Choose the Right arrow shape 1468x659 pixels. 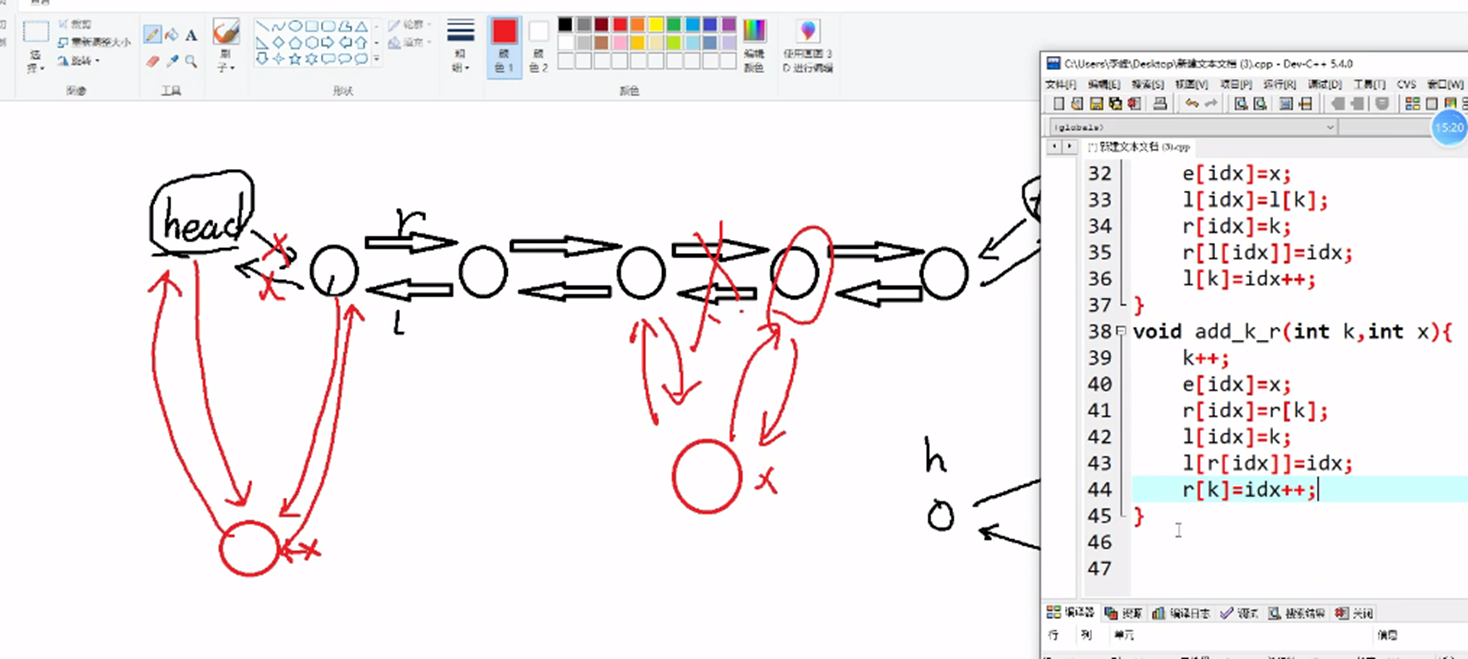click(x=328, y=42)
